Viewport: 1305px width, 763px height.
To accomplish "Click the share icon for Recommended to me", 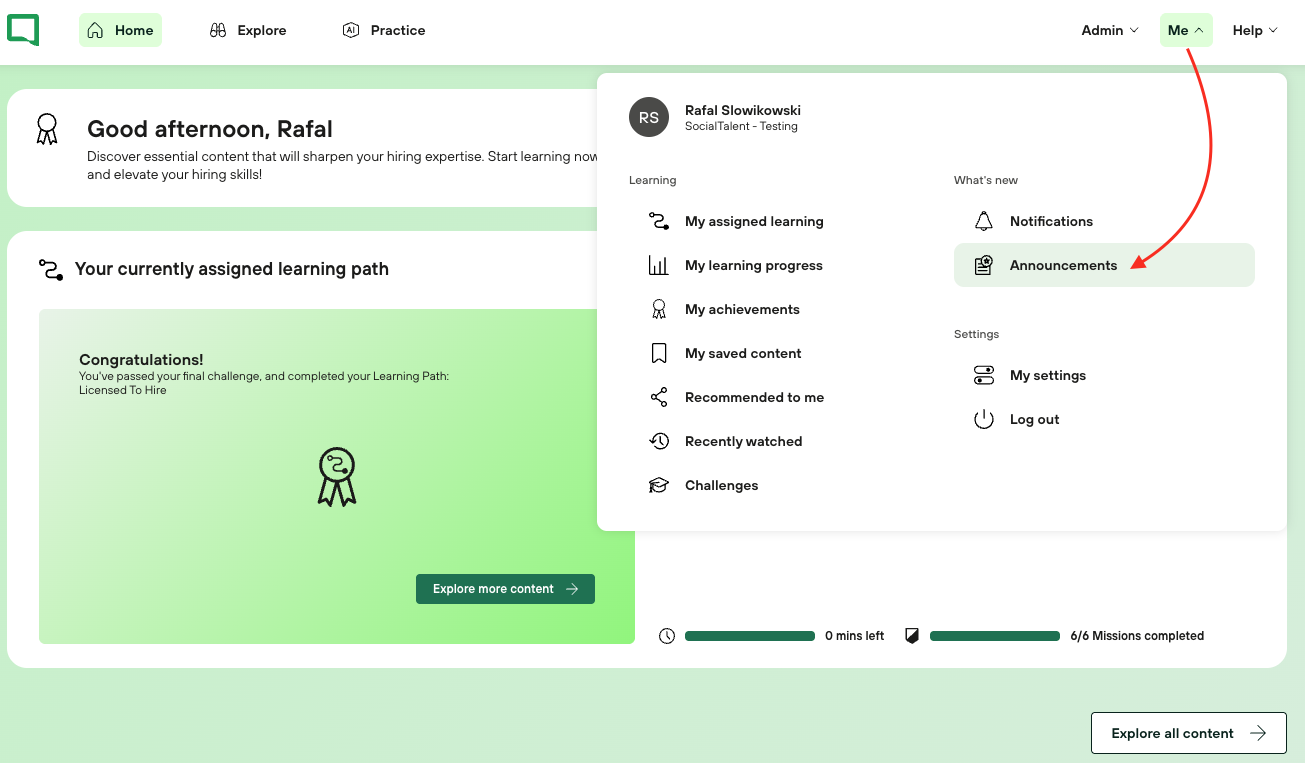I will click(659, 397).
